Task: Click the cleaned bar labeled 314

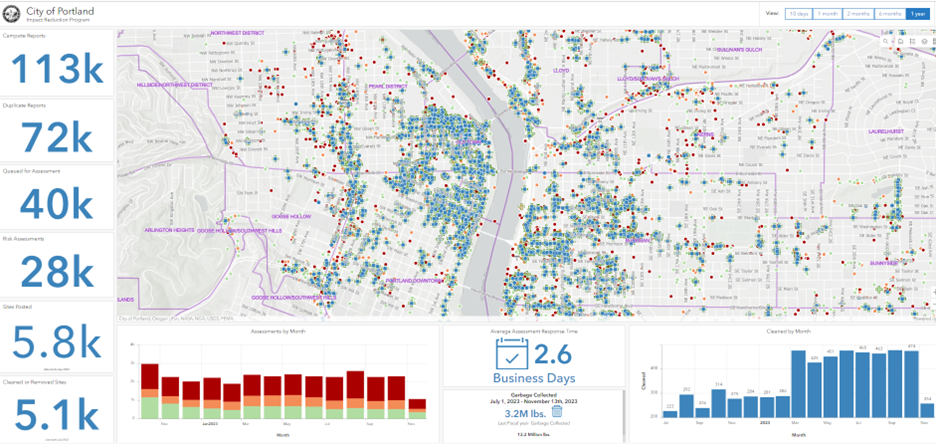Action: coord(719,403)
